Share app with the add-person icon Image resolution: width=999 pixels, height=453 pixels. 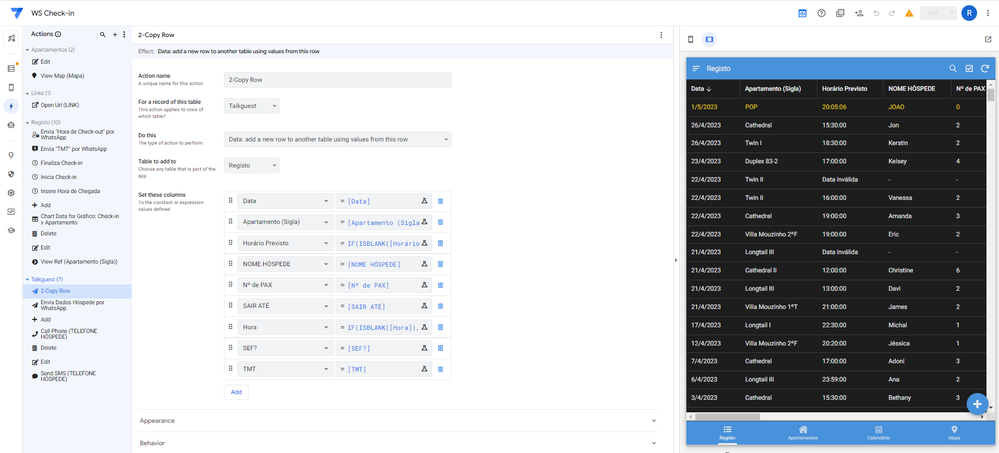pos(859,13)
